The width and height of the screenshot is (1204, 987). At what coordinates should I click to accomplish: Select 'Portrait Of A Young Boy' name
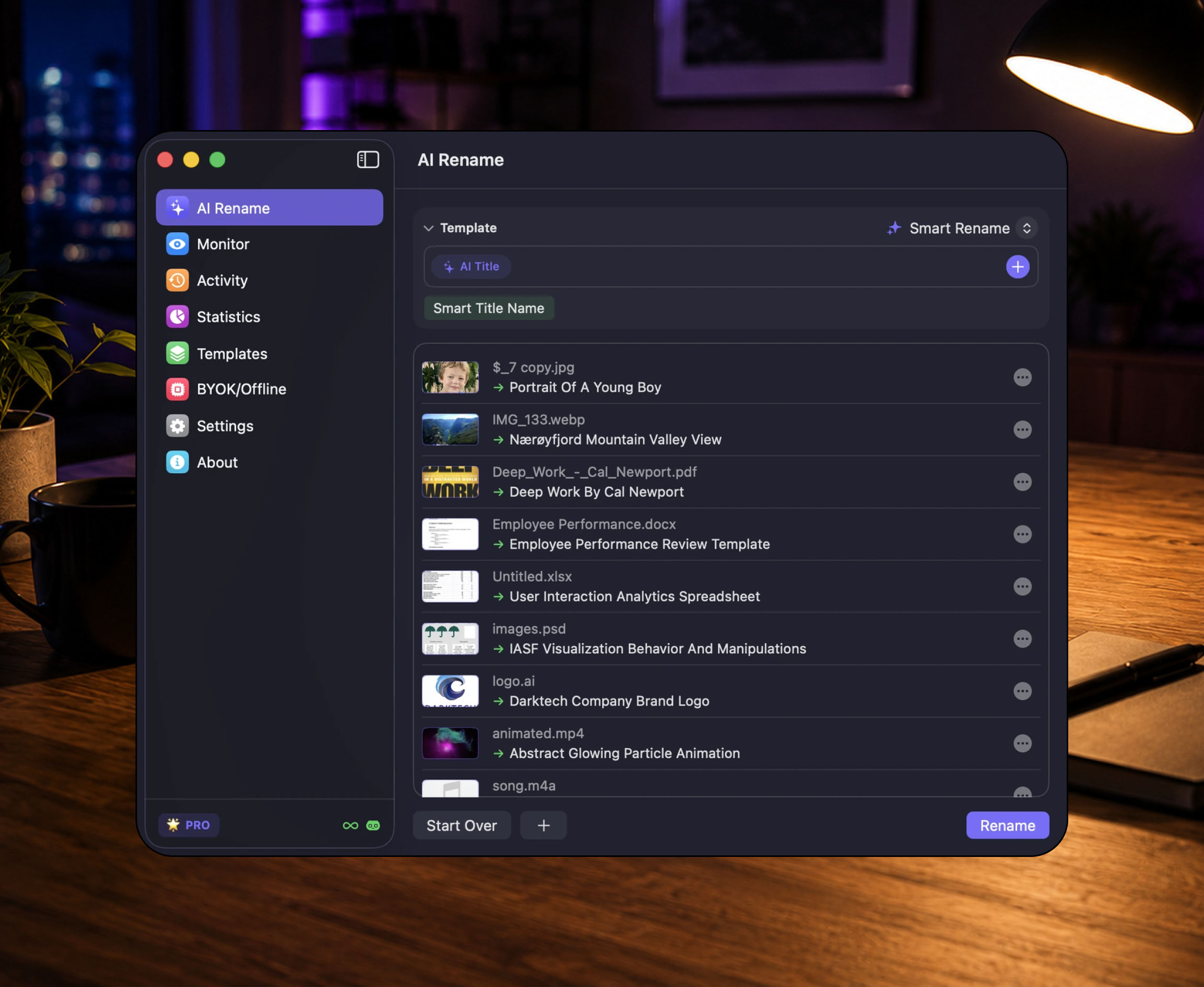pyautogui.click(x=585, y=387)
